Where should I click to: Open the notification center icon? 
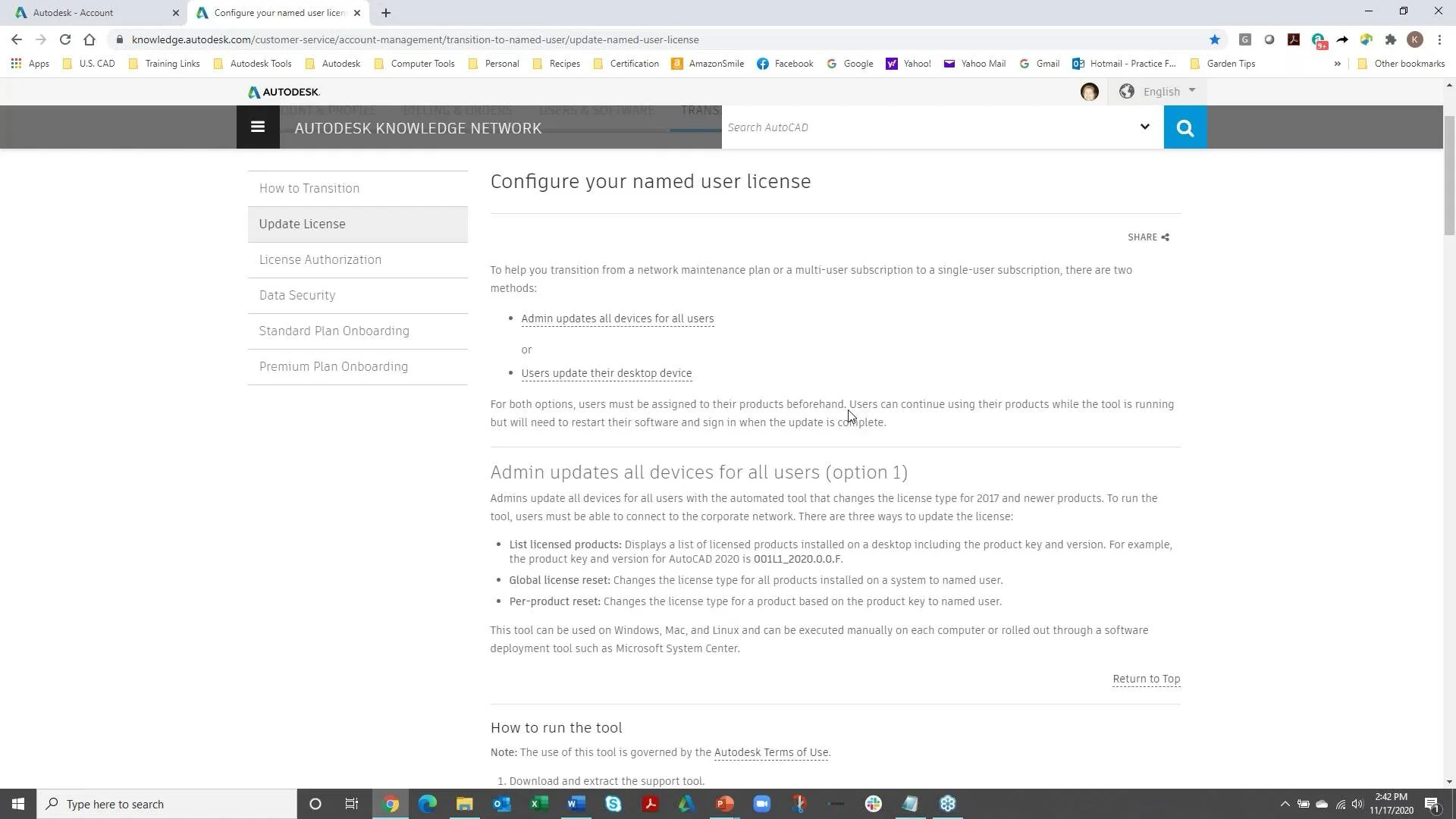[1432, 804]
